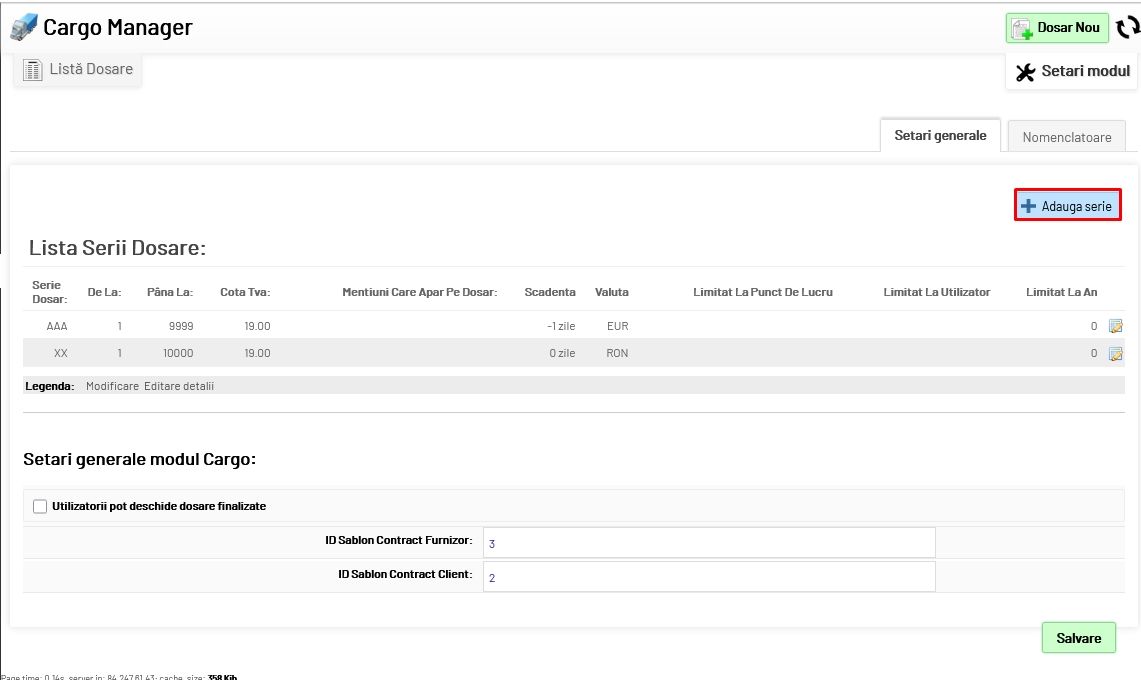Switch to the Nomenclatoare tab

[1066, 137]
